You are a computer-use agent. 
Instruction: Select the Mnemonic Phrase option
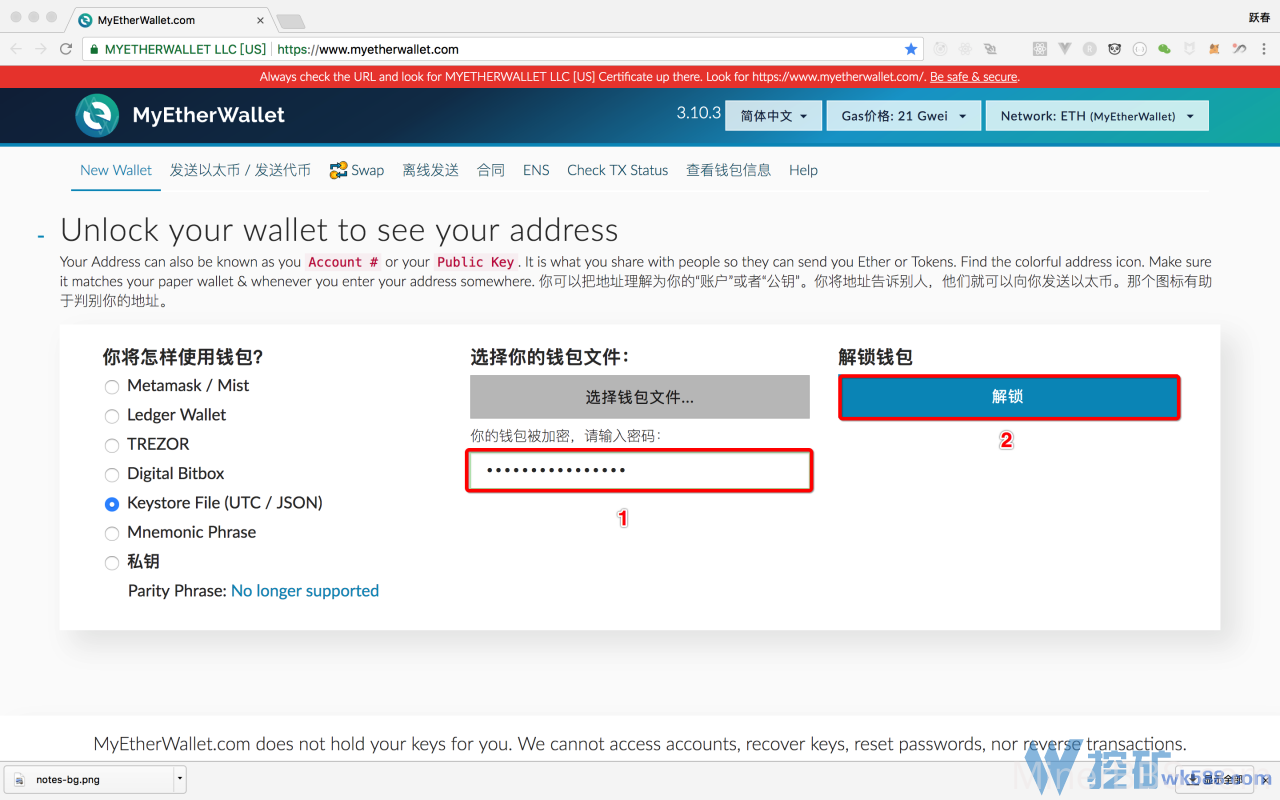tap(112, 533)
